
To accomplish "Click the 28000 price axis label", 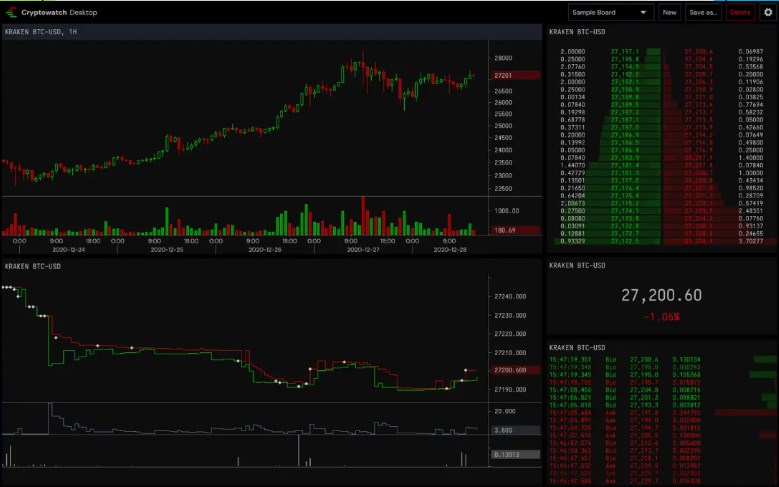I will [x=503, y=58].
